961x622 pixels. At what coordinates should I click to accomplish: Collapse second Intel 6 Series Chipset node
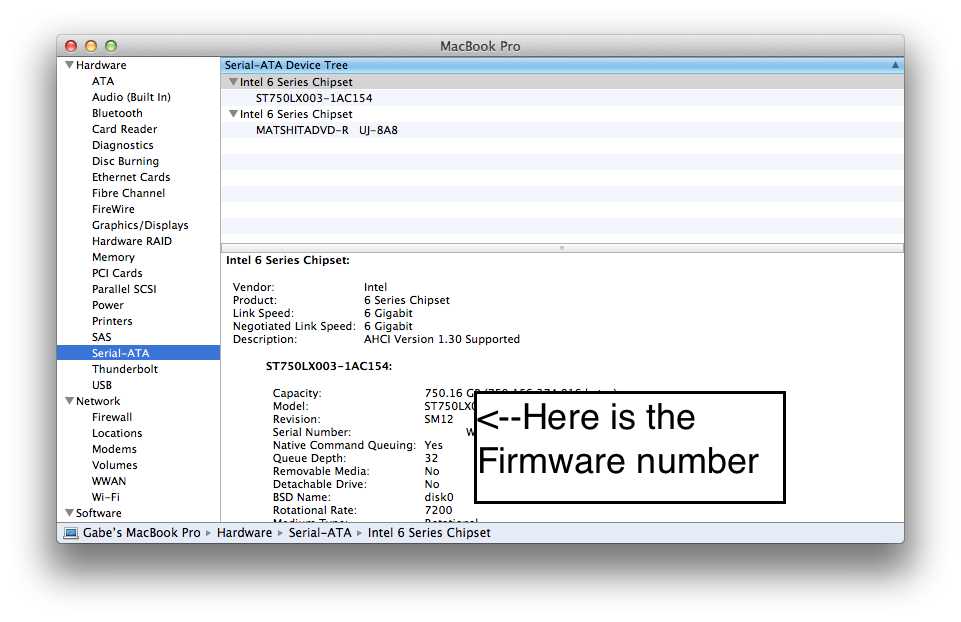[233, 114]
